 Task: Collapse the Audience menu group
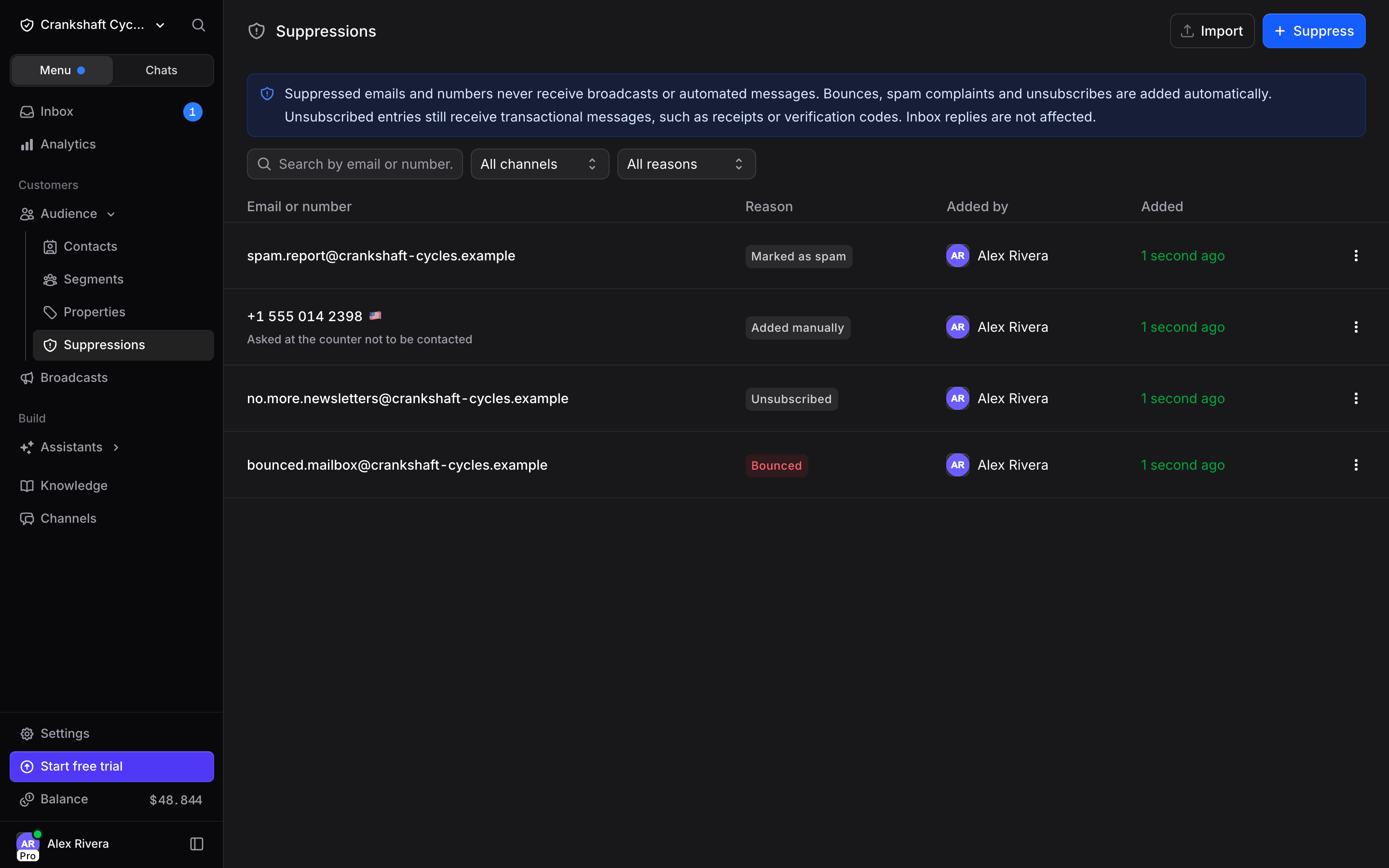tap(111, 214)
